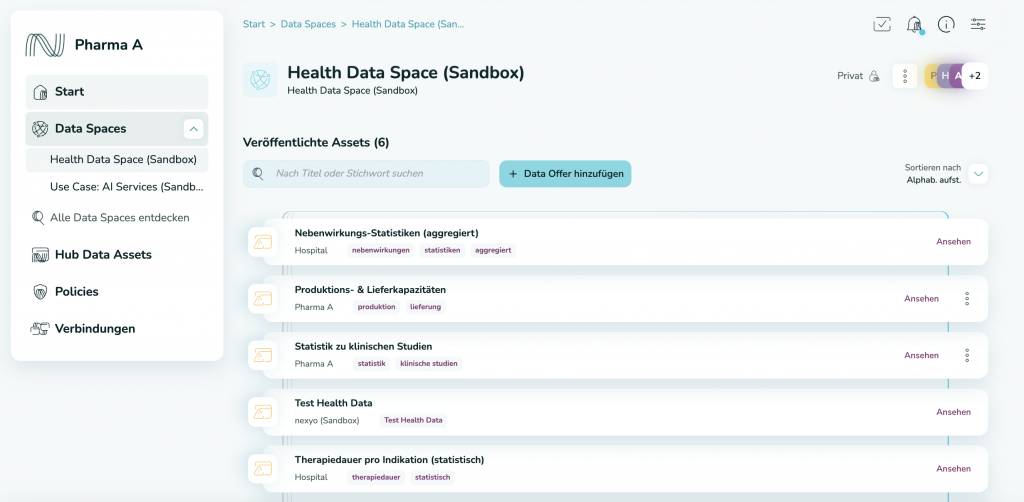This screenshot has height=502, width=1024.
Task: Go to Start breadcrumb
Action: point(254,24)
